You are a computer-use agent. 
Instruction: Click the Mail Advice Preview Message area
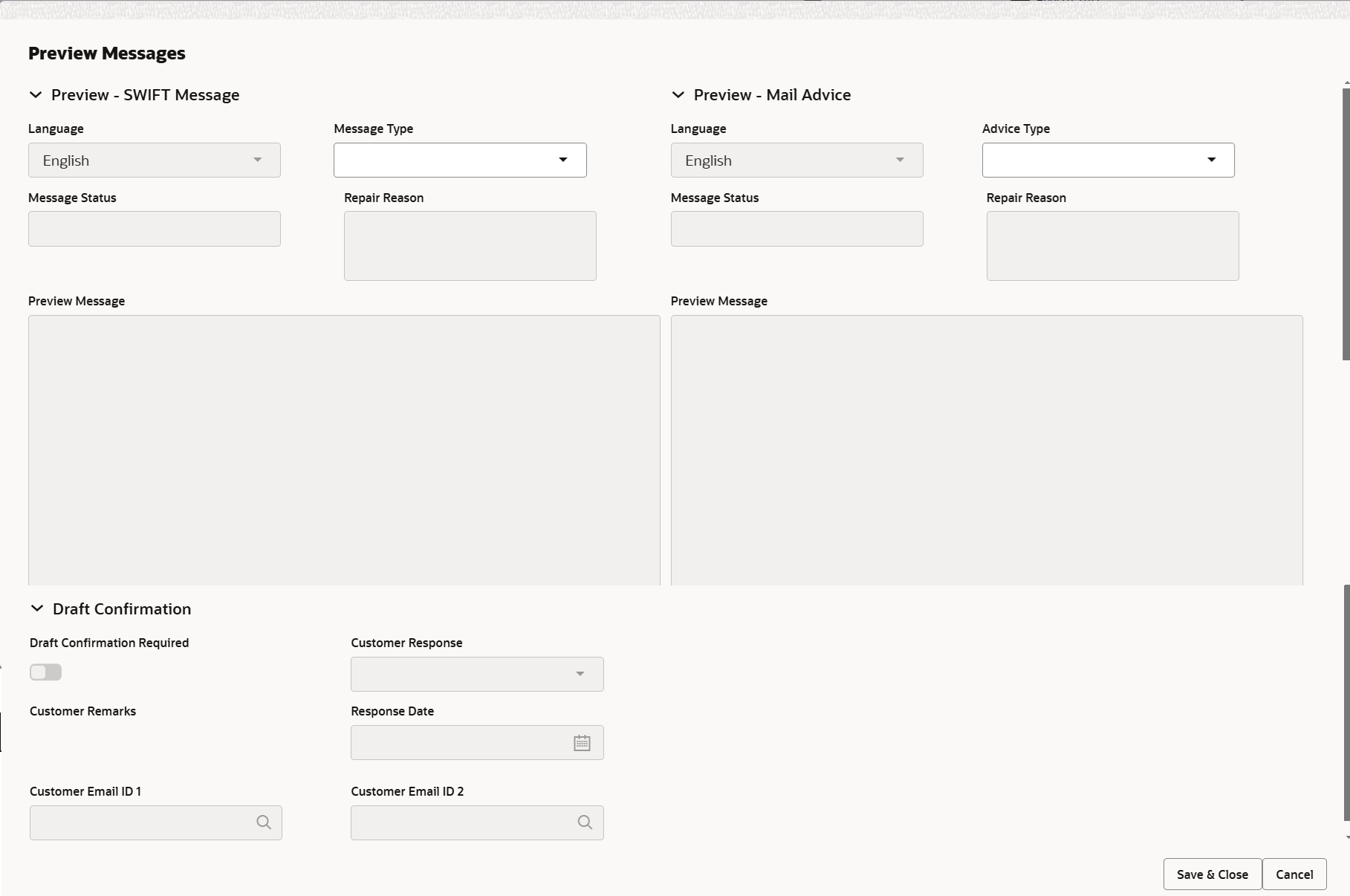coord(987,450)
